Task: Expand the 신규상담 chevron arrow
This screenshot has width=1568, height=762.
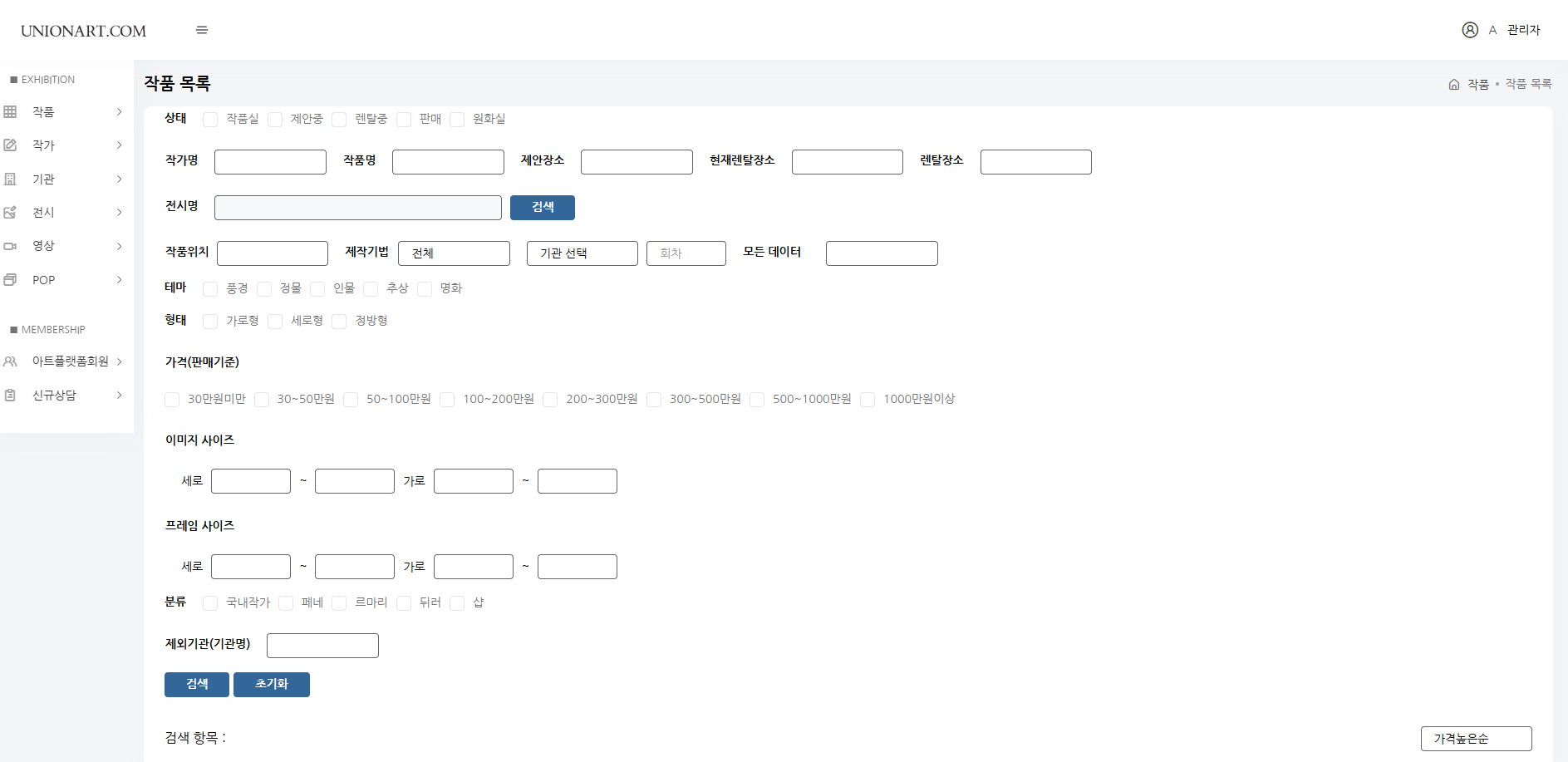Action: (x=120, y=396)
